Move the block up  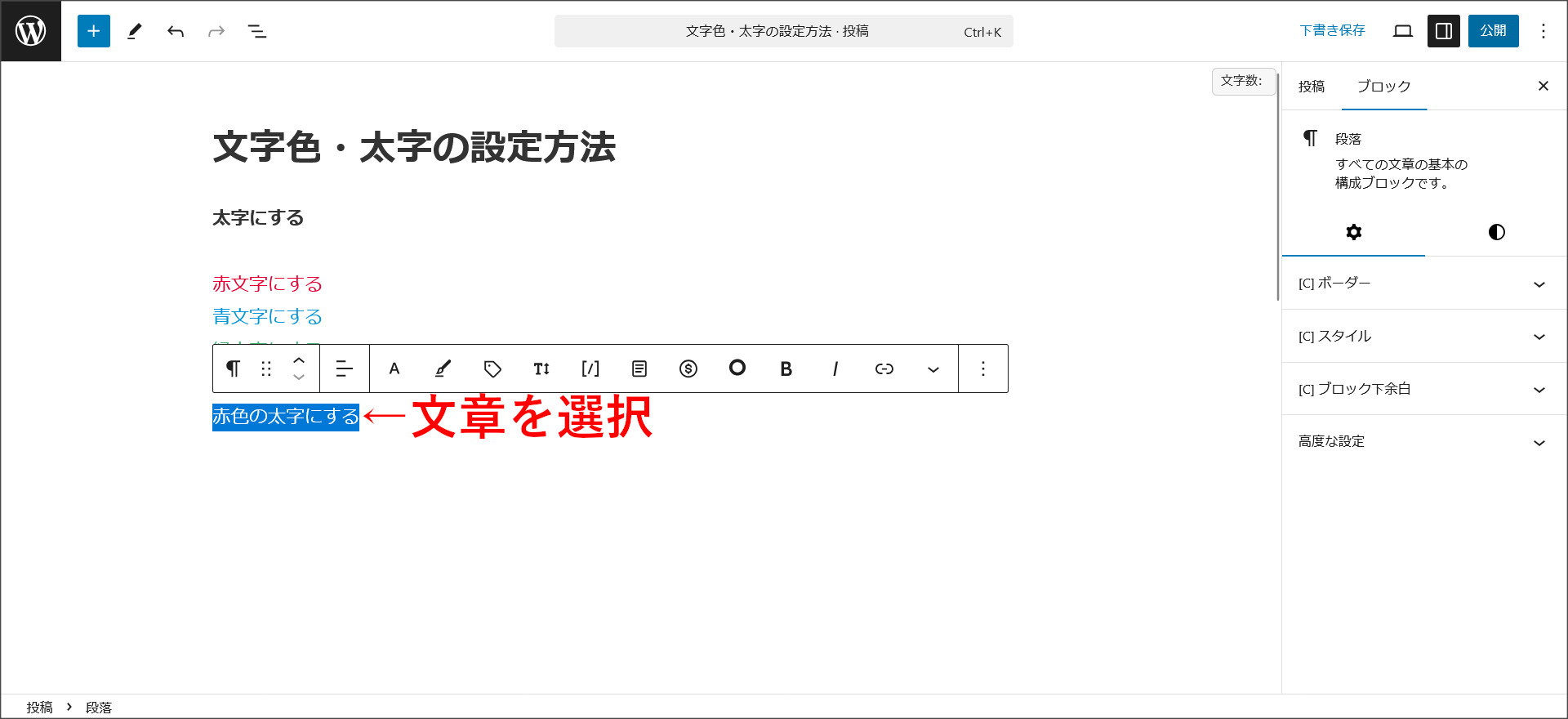(x=299, y=359)
